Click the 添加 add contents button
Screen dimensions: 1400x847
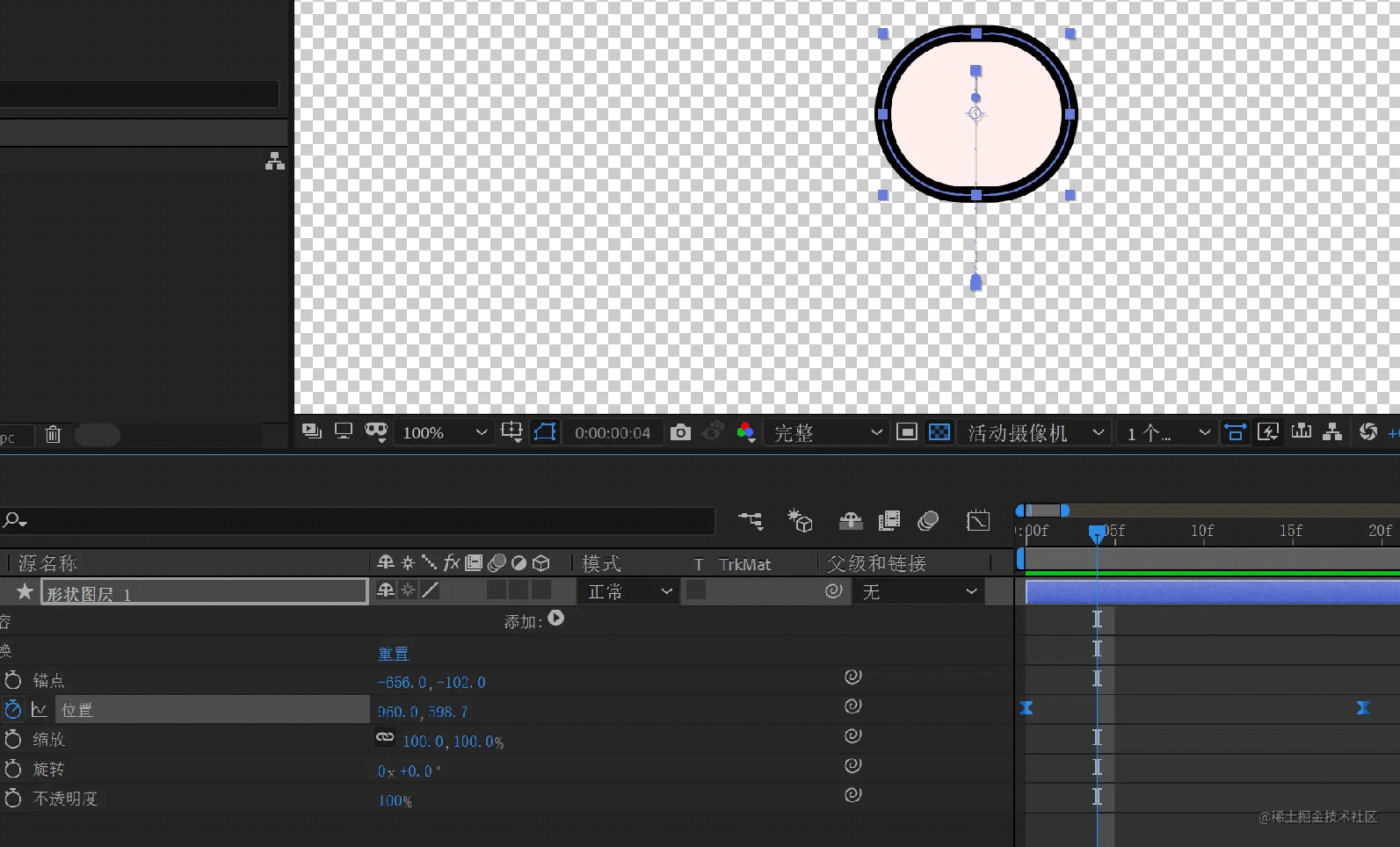pyautogui.click(x=555, y=619)
